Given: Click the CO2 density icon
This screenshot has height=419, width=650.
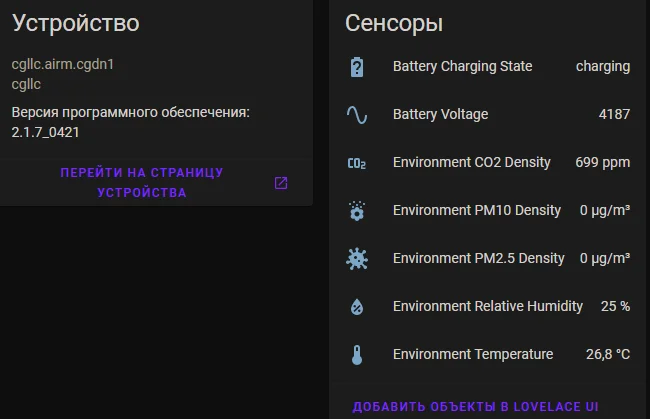Looking at the screenshot, I should click(357, 163).
